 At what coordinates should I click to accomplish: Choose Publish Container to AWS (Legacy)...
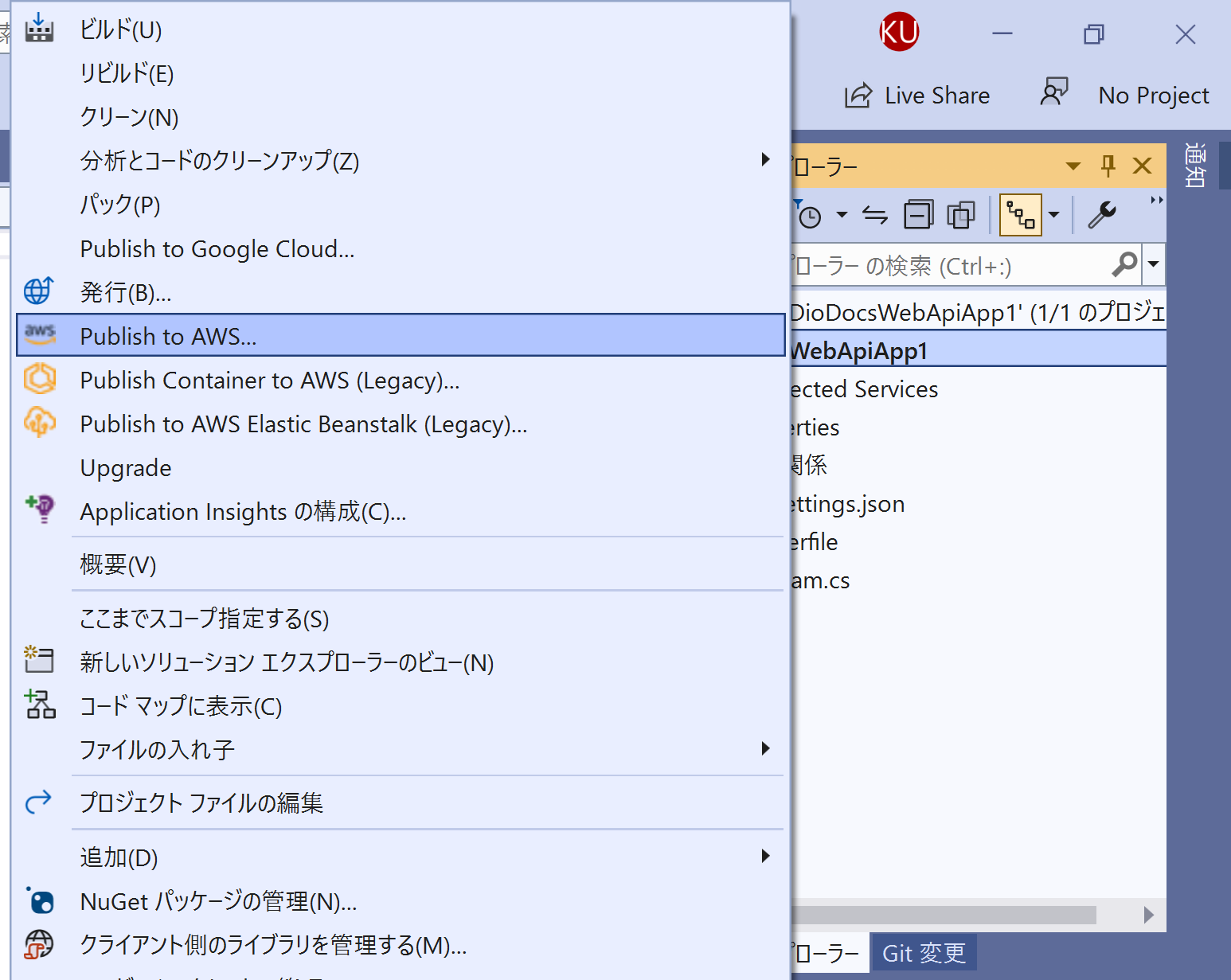(401, 380)
